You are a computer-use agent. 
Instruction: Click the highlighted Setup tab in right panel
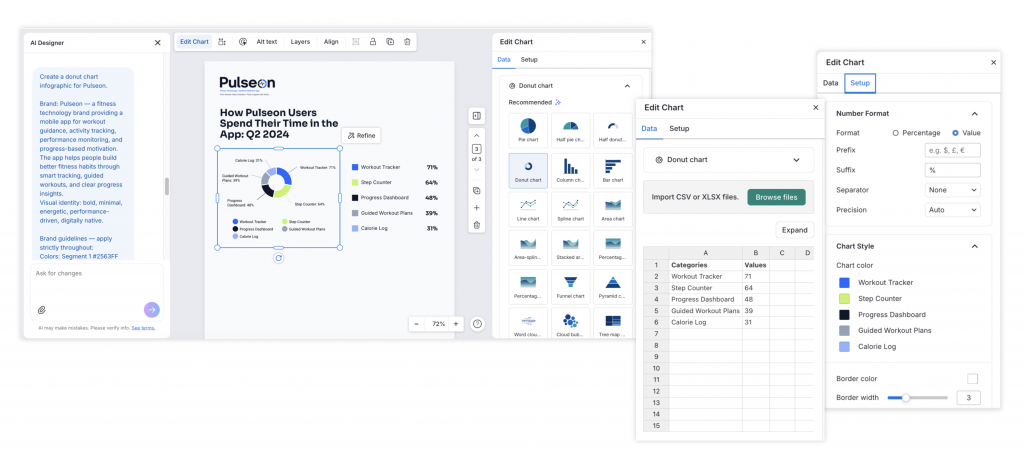[860, 83]
